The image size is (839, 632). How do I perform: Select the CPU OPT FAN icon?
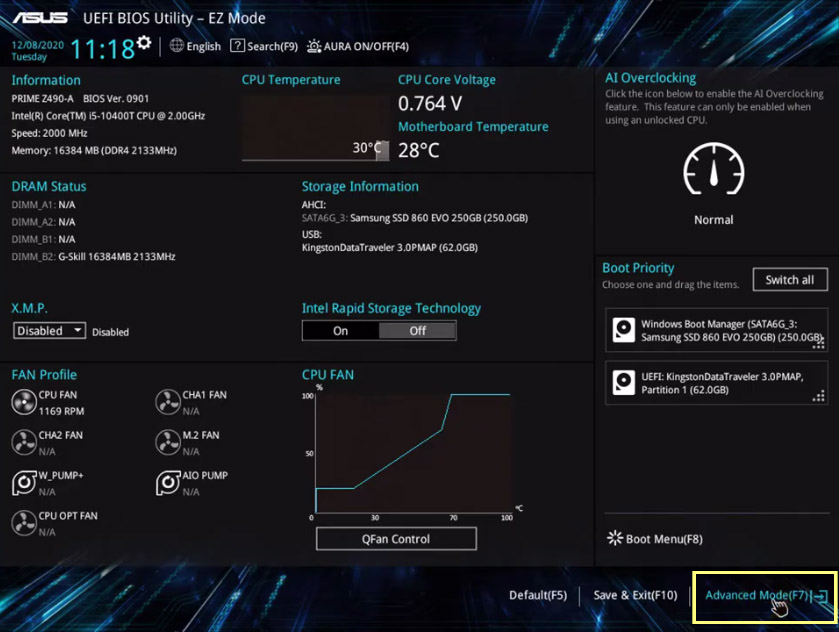point(24,523)
